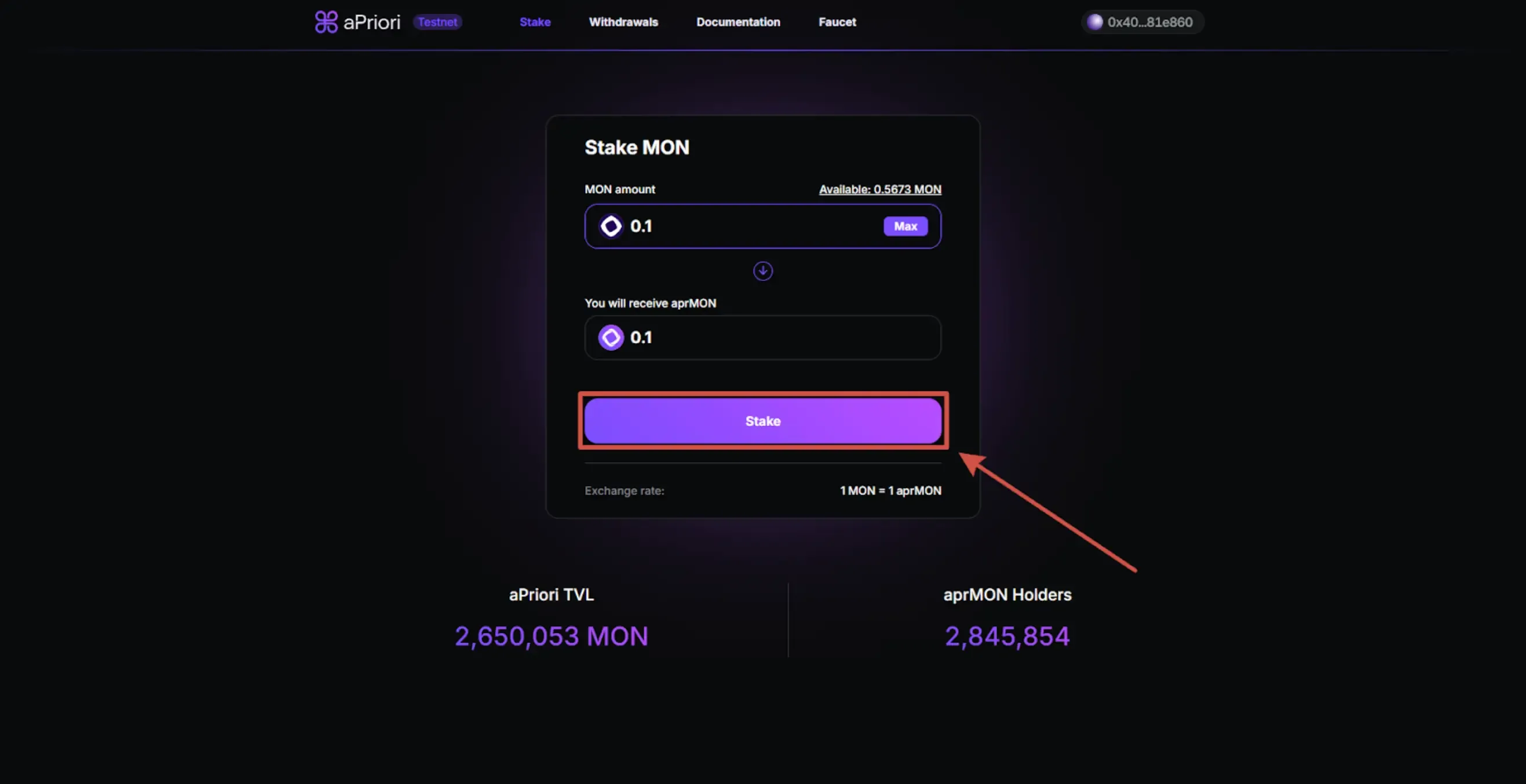Open the Stake navigation tab
This screenshot has width=1526, height=784.
(x=535, y=23)
